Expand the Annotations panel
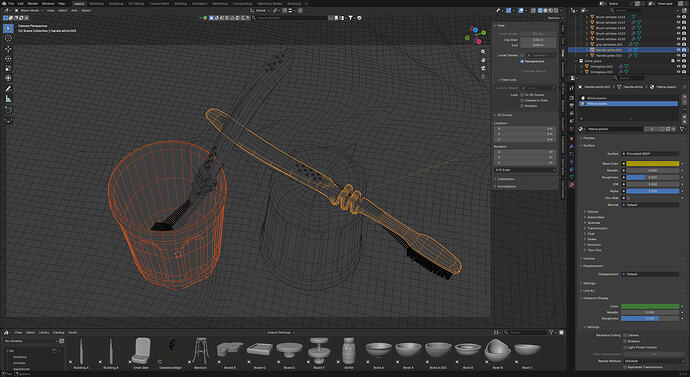 506,187
